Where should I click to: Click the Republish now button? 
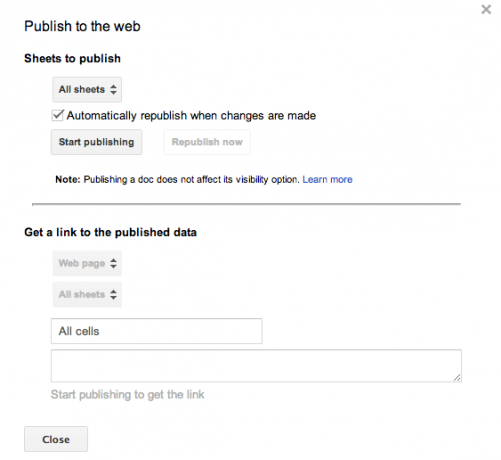pyautogui.click(x=207, y=142)
